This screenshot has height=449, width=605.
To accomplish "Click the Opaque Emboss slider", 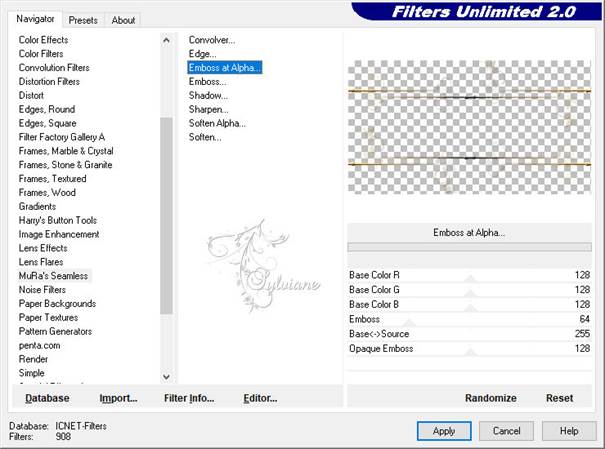I will (x=470, y=348).
